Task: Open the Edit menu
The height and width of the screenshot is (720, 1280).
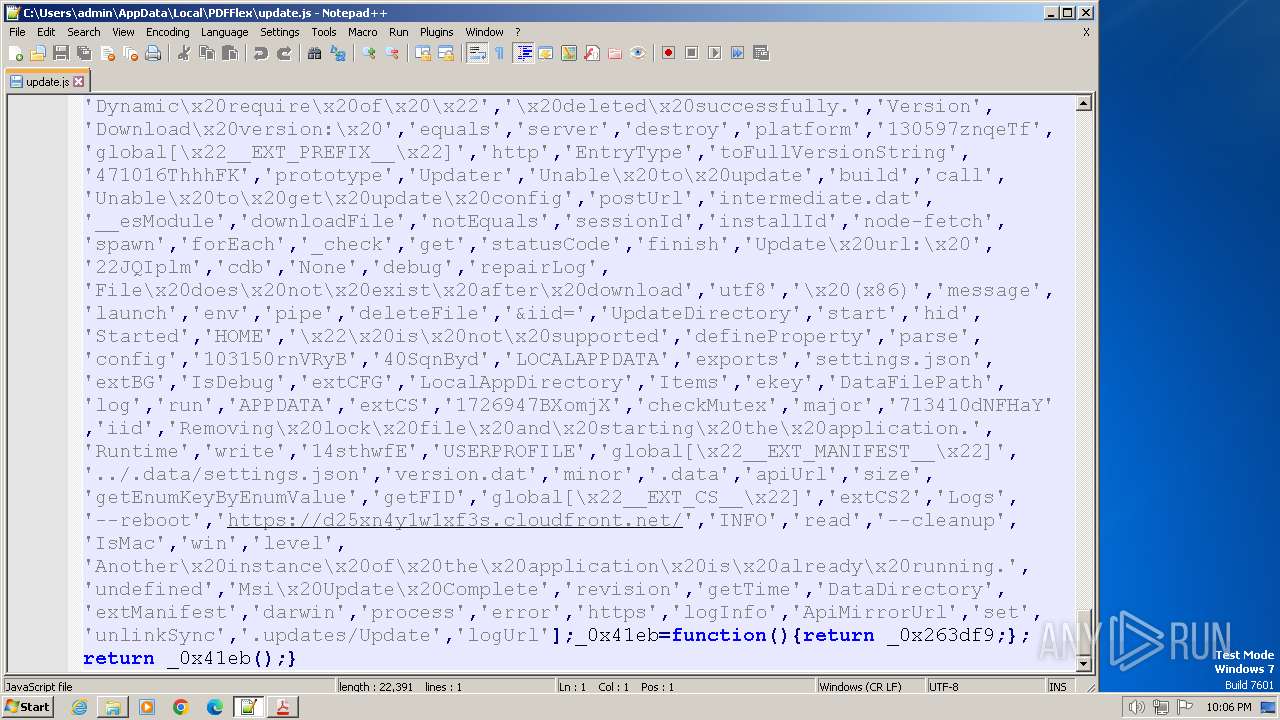Action: (x=46, y=32)
